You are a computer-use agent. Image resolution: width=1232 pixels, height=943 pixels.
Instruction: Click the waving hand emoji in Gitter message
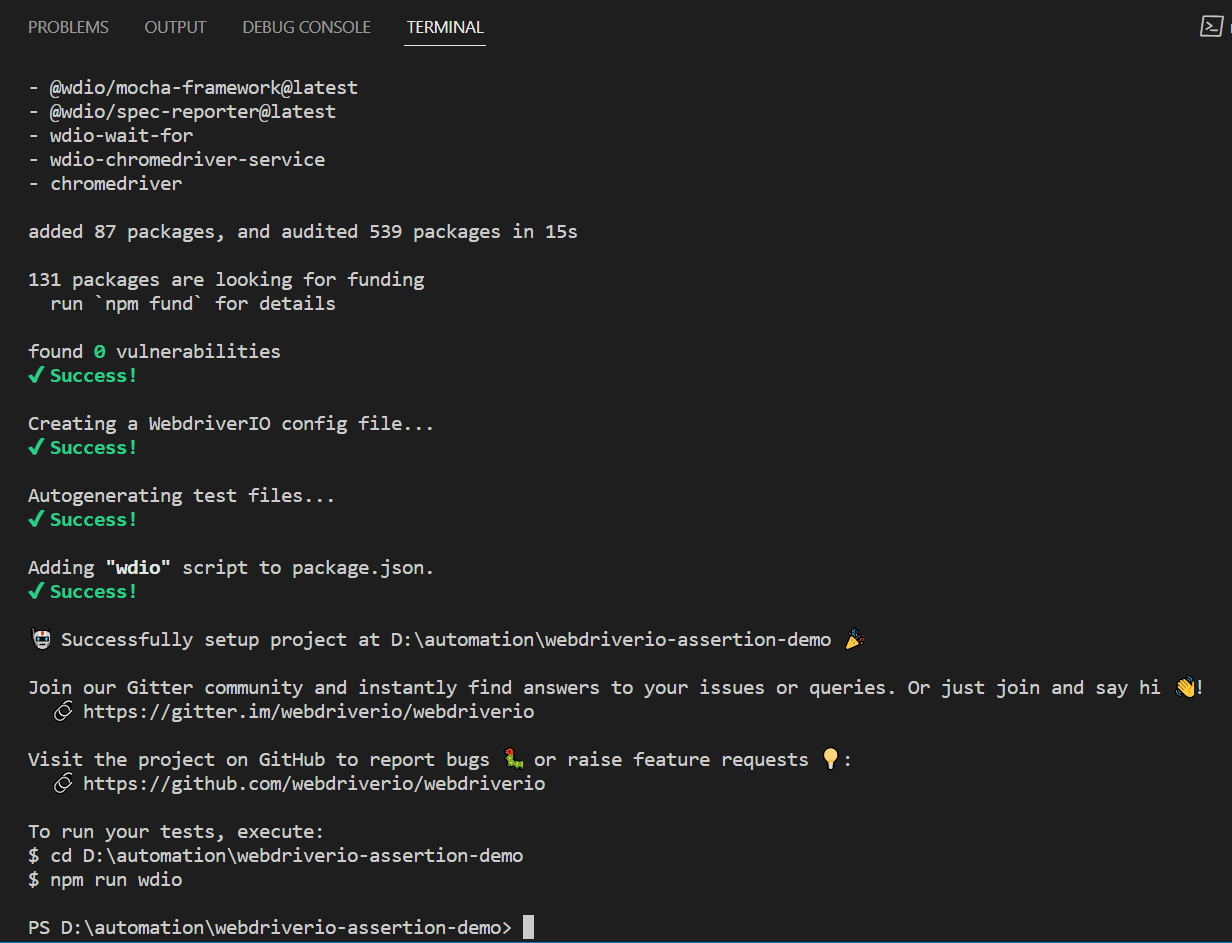pos(1184,686)
